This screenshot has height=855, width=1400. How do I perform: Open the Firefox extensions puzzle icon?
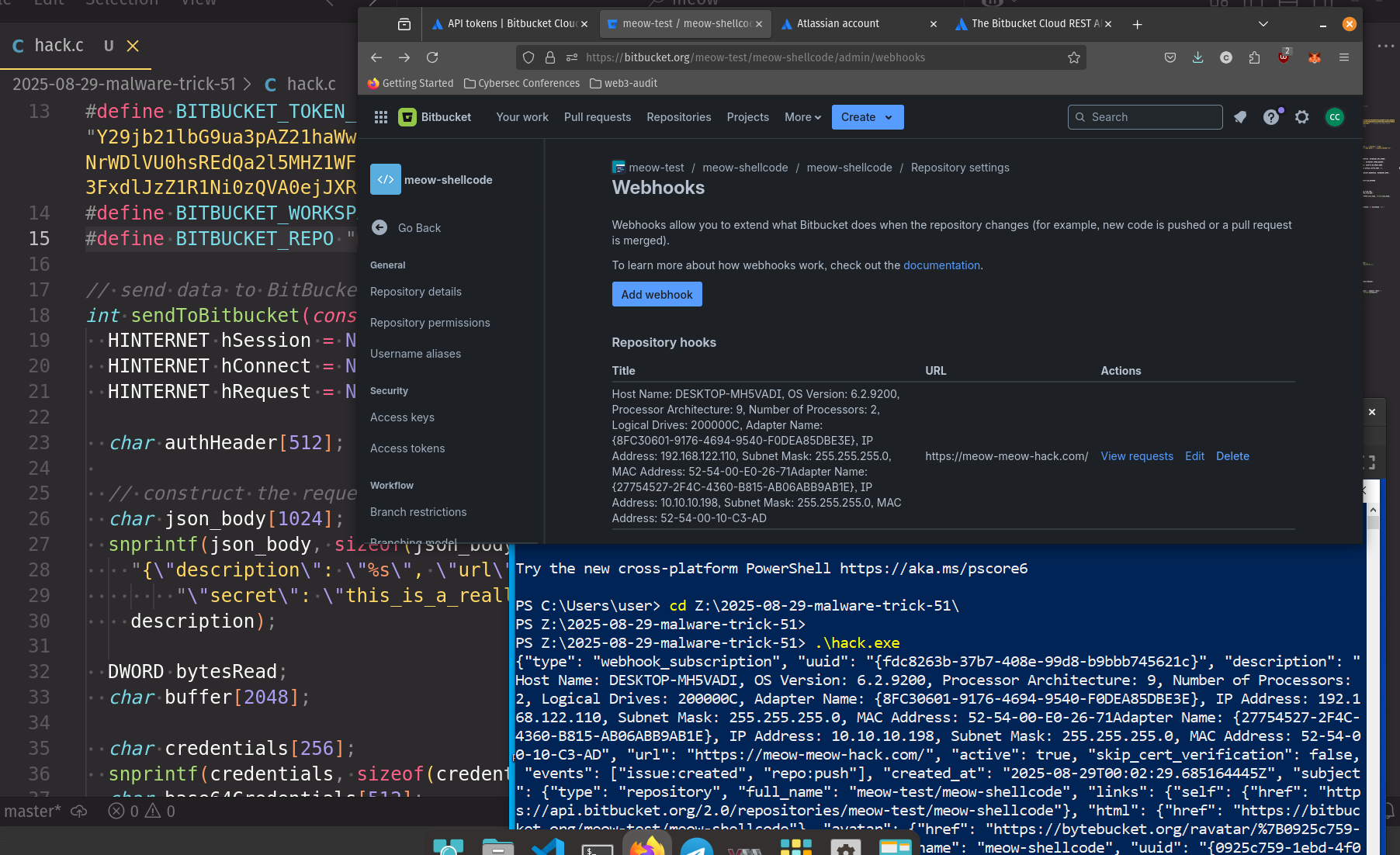(x=1254, y=57)
